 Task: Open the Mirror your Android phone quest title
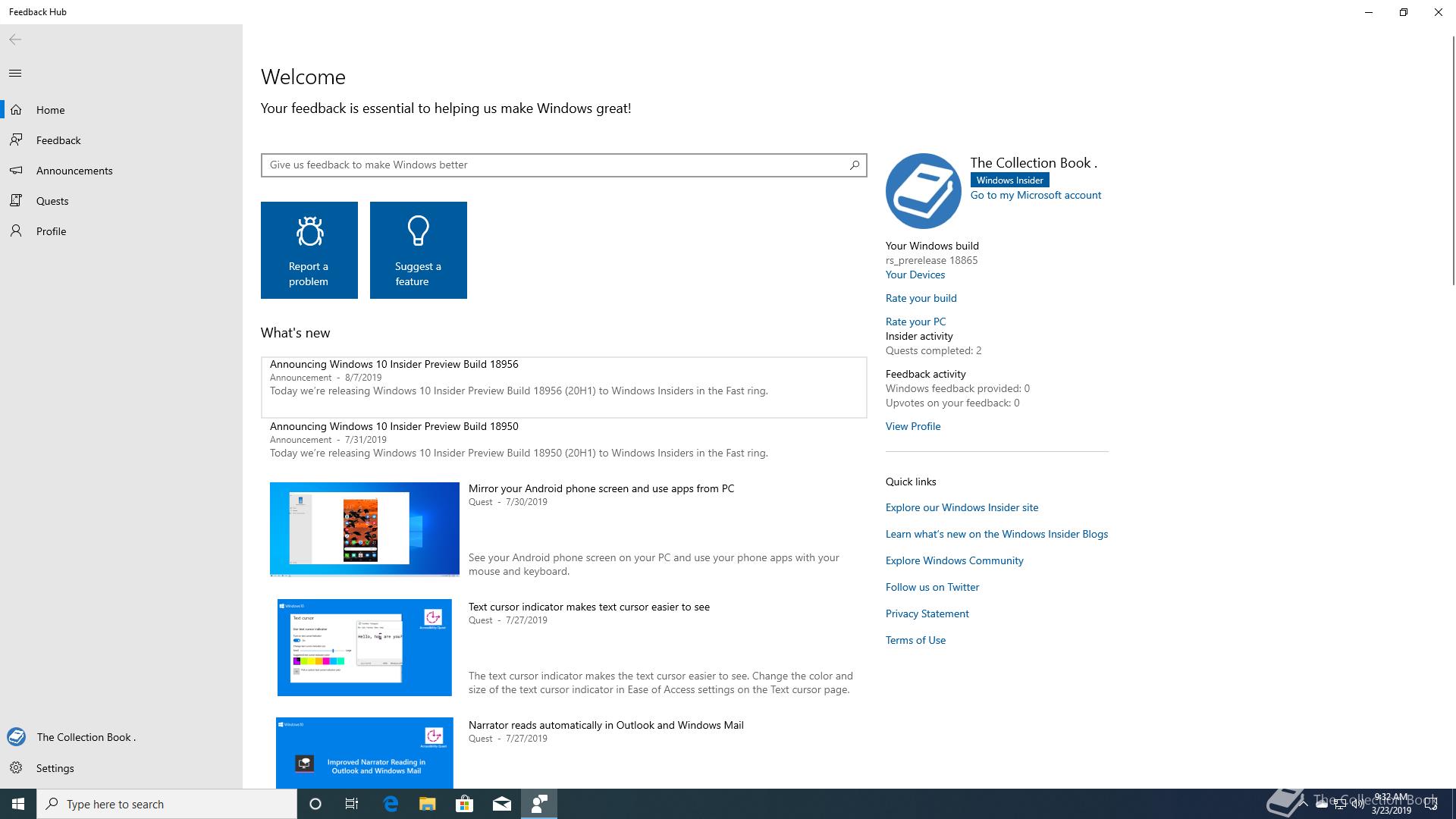tap(601, 489)
